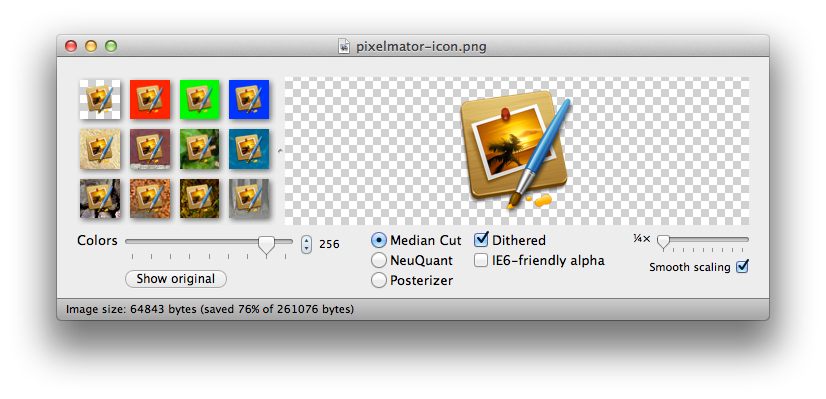Viewport: 826px width, 399px height.
Task: Select the Median Cut quantization option
Action: pos(379,241)
